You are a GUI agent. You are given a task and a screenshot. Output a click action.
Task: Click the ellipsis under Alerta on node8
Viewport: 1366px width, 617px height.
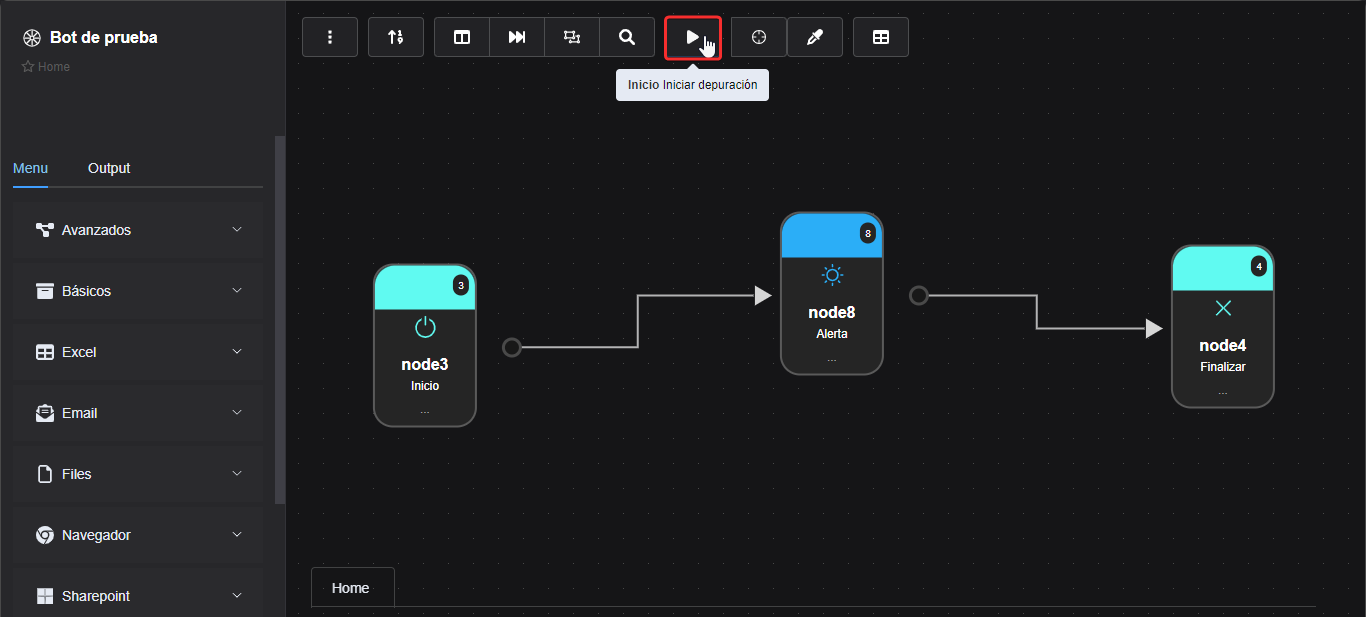832,359
